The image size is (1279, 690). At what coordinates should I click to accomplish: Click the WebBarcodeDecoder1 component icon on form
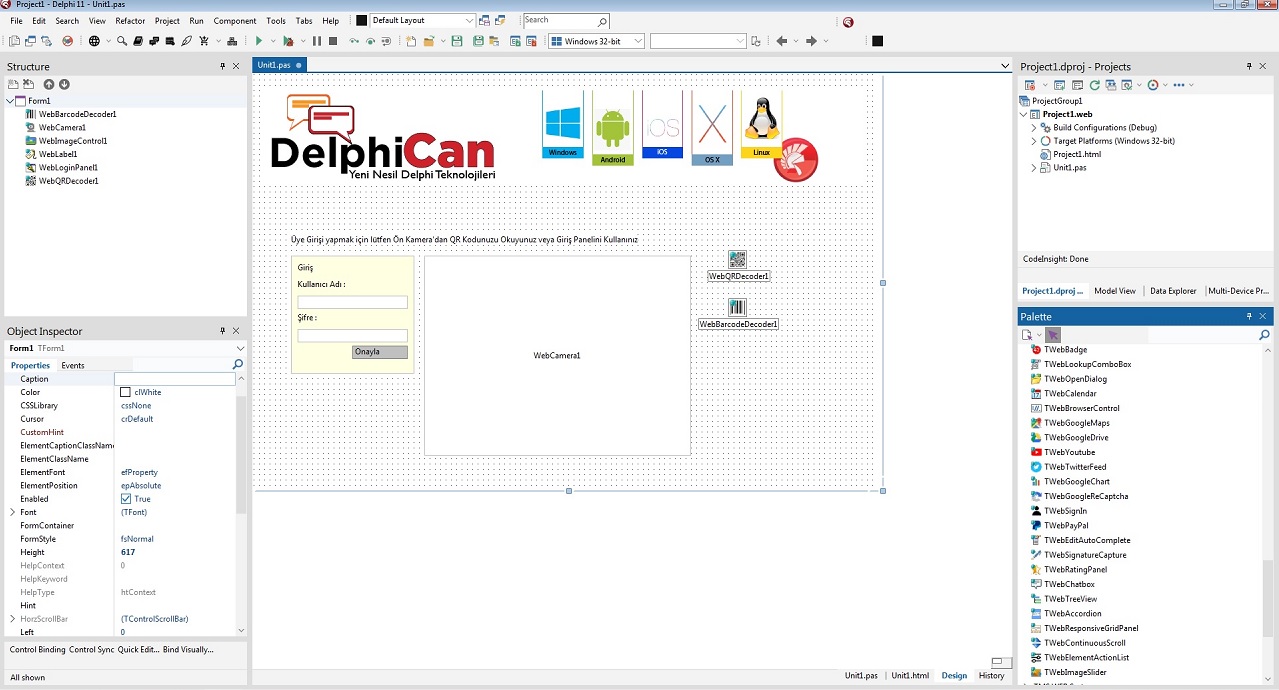click(737, 307)
